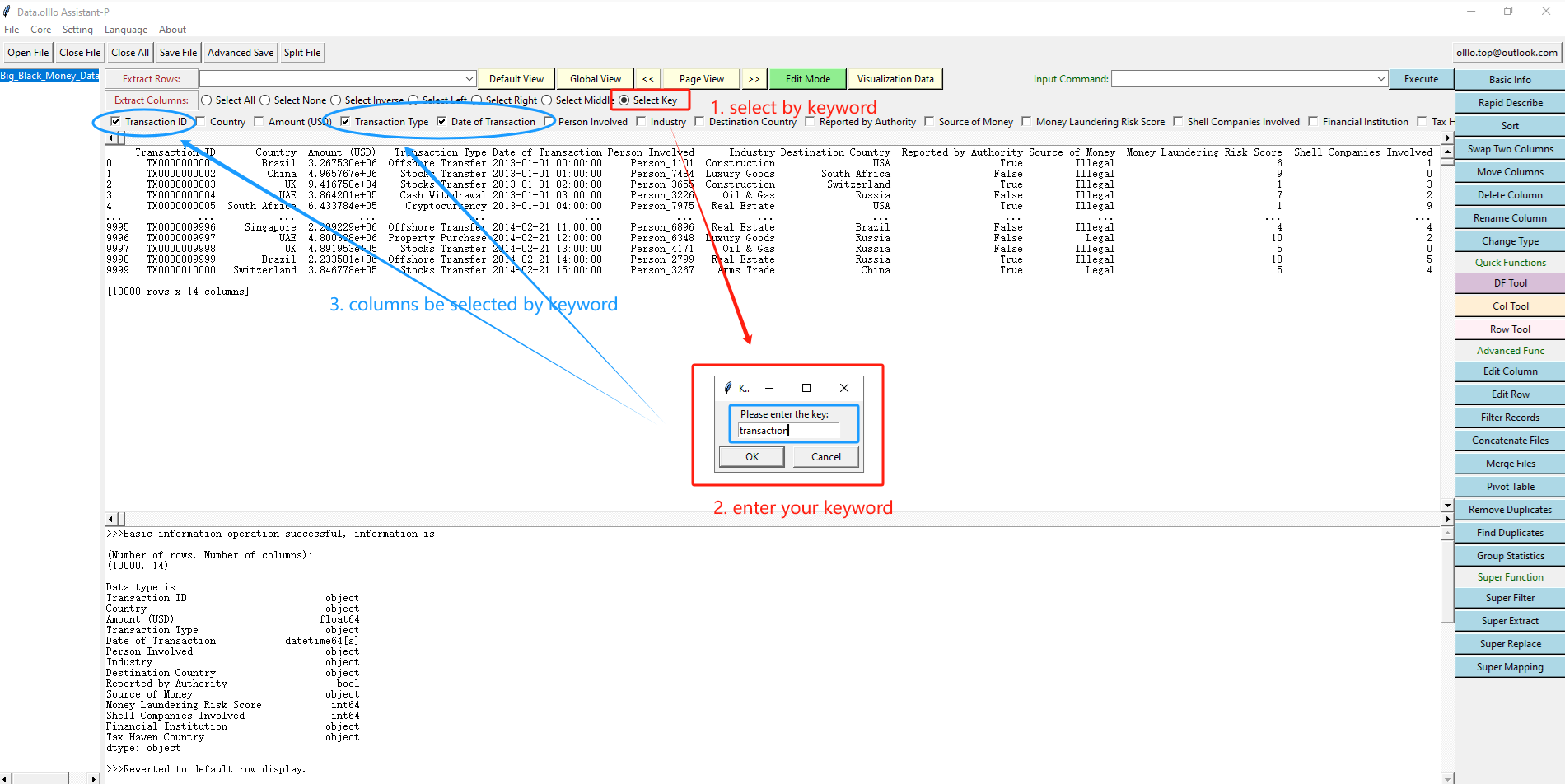Click left arrow of data view scrollbar
The image size is (1565, 784).
point(110,519)
